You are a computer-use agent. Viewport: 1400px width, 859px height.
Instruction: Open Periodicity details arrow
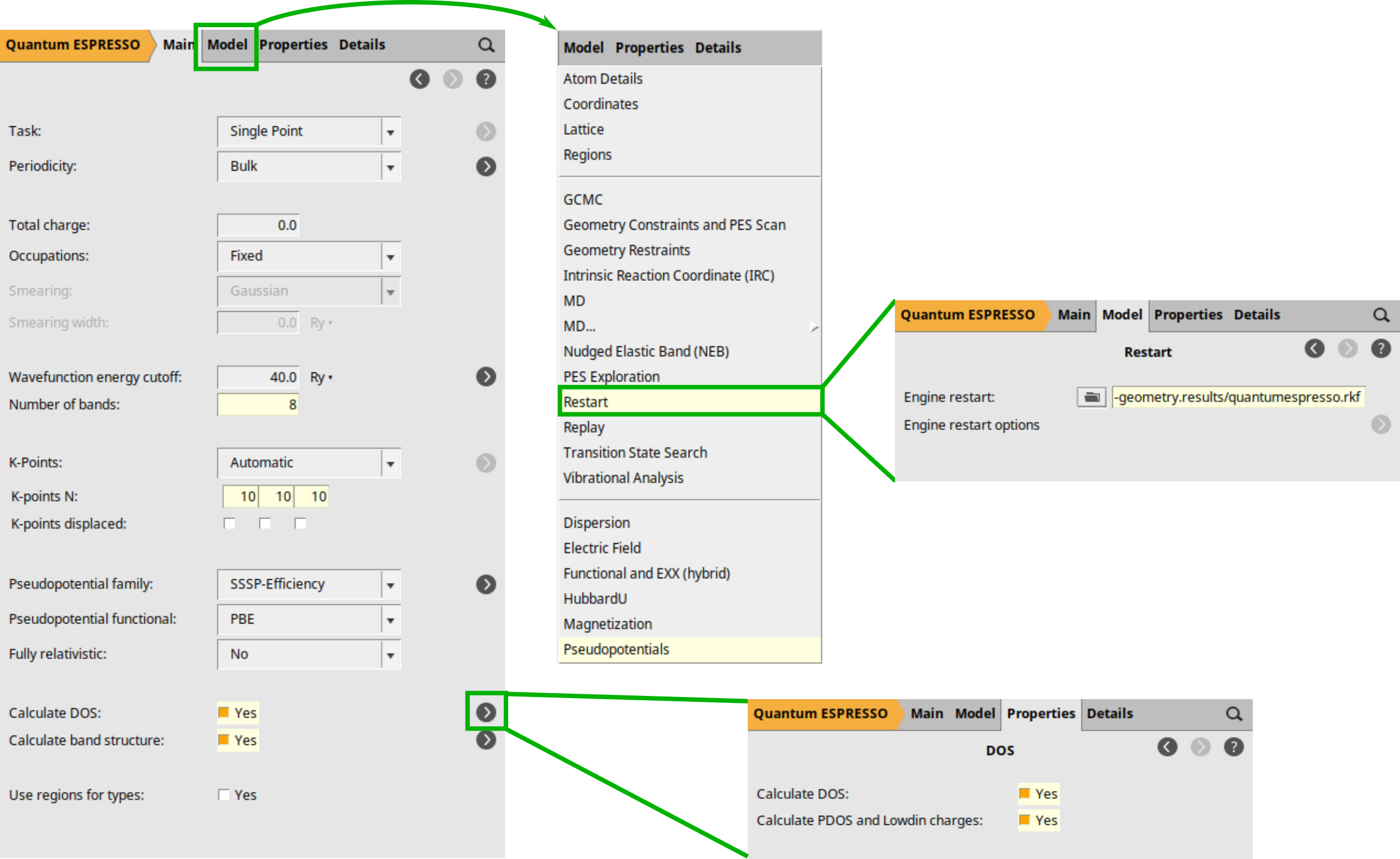(486, 167)
